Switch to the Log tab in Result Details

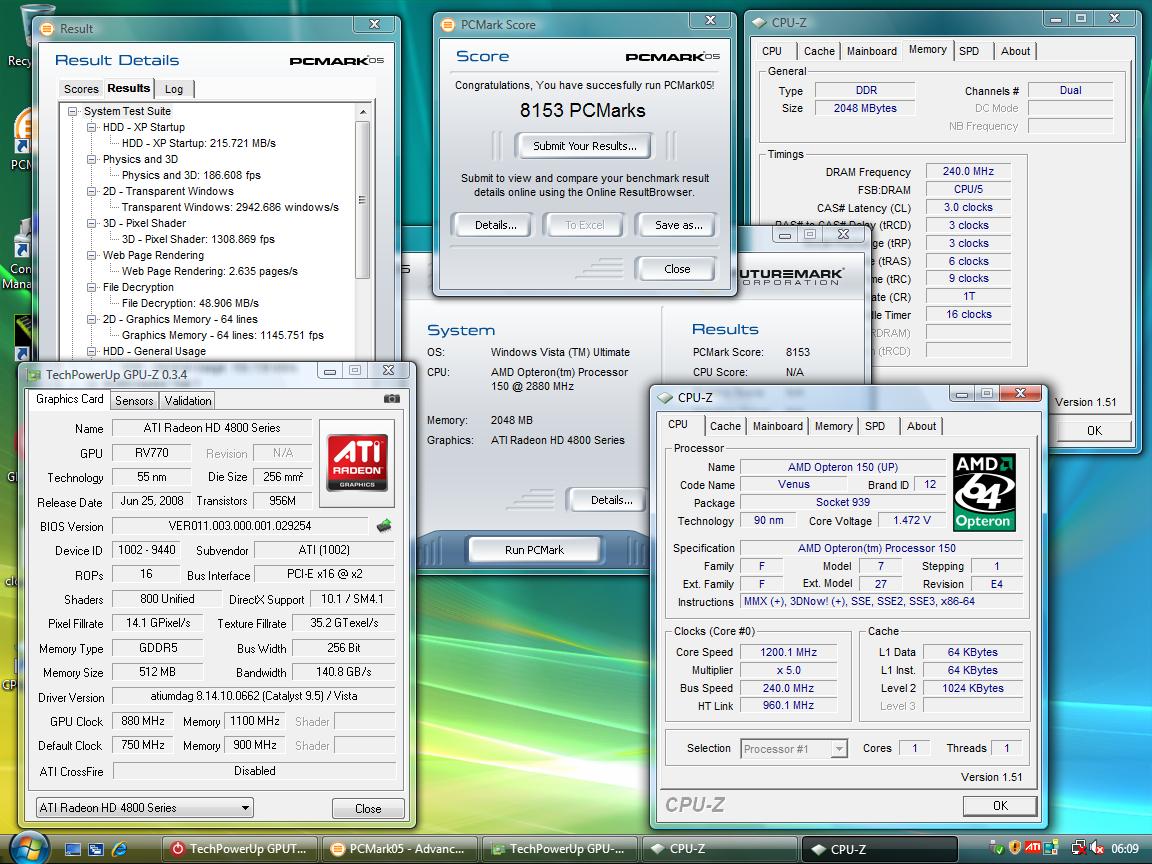tap(174, 89)
